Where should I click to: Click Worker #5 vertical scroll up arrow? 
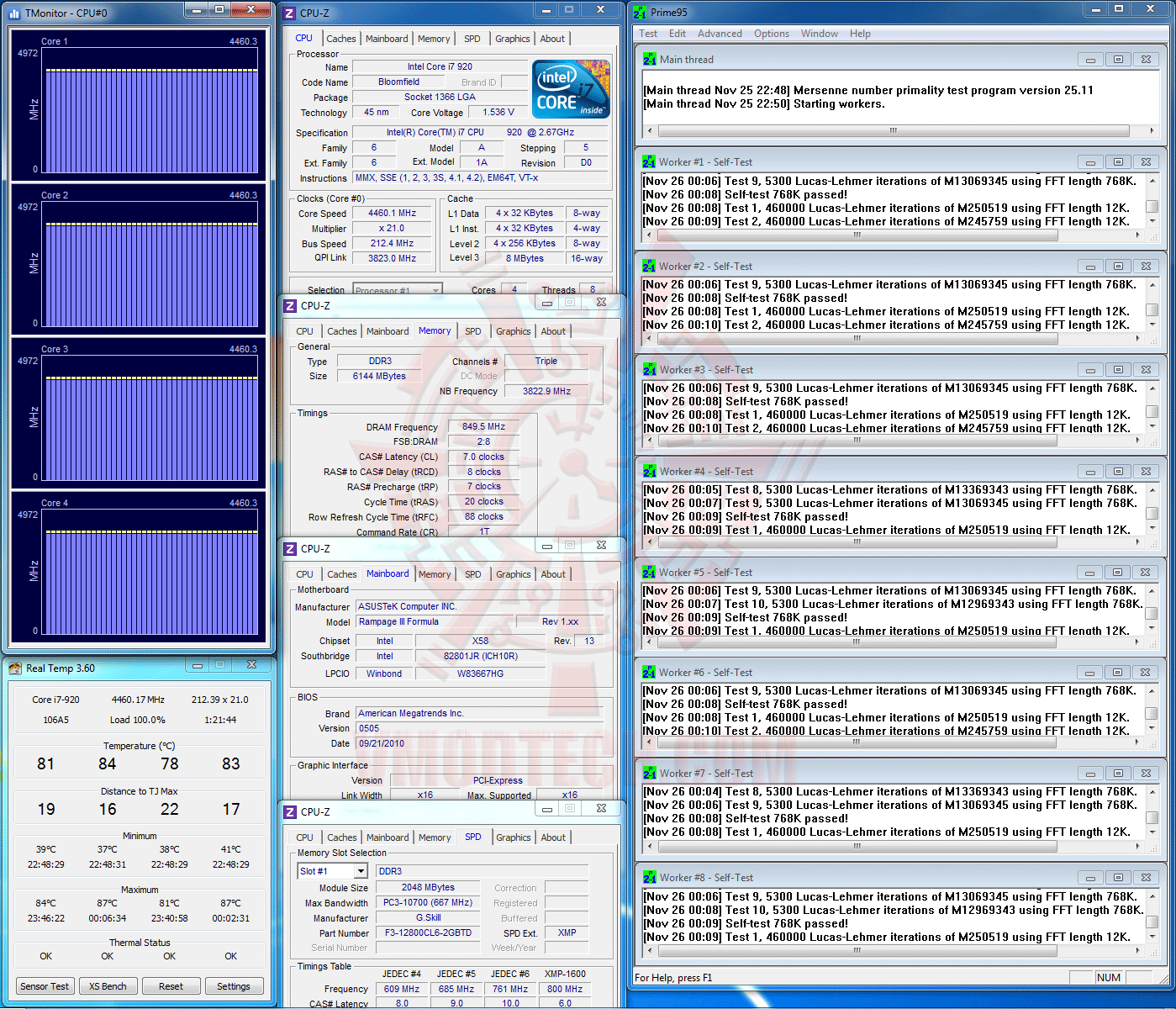click(1152, 589)
